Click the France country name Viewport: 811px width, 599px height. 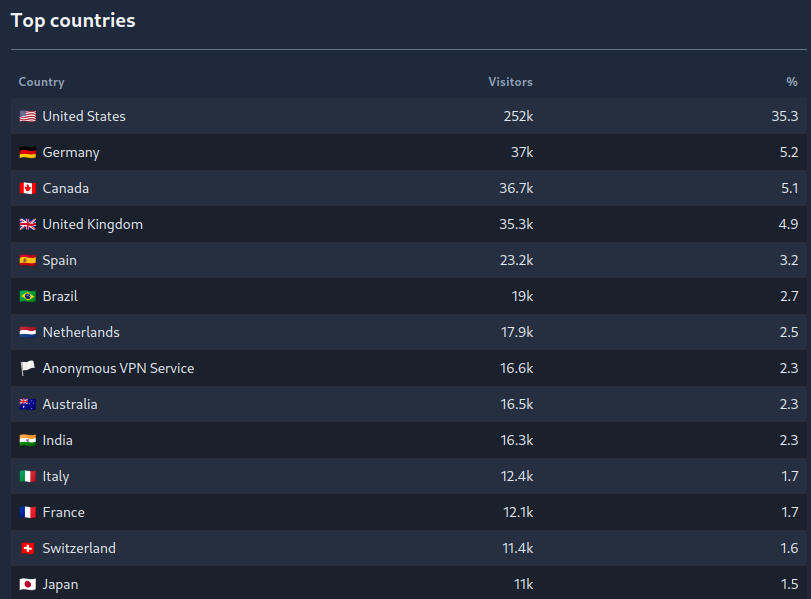click(x=63, y=512)
